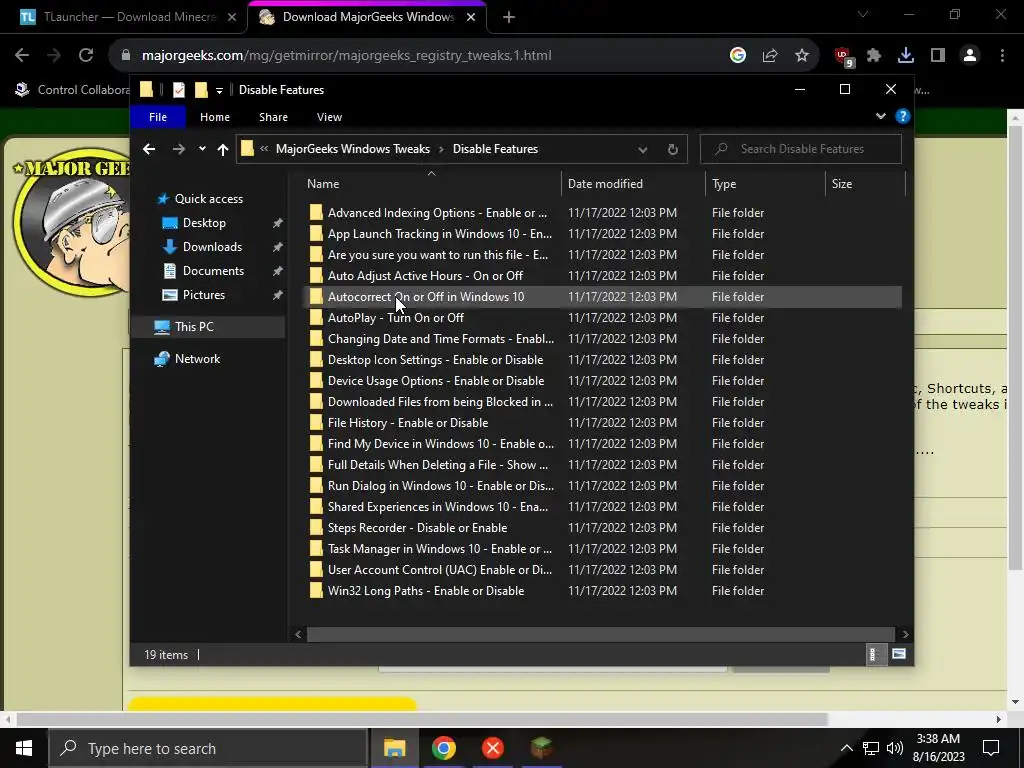1024x768 pixels.
Task: Go up one folder level in Explorer
Action: (x=223, y=150)
